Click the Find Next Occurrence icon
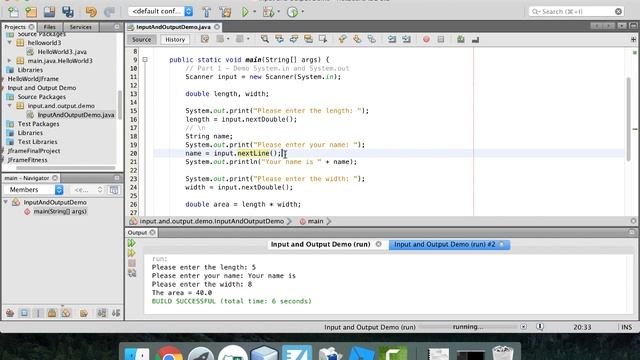The height and width of the screenshot is (360, 640). pyautogui.click(x=294, y=39)
